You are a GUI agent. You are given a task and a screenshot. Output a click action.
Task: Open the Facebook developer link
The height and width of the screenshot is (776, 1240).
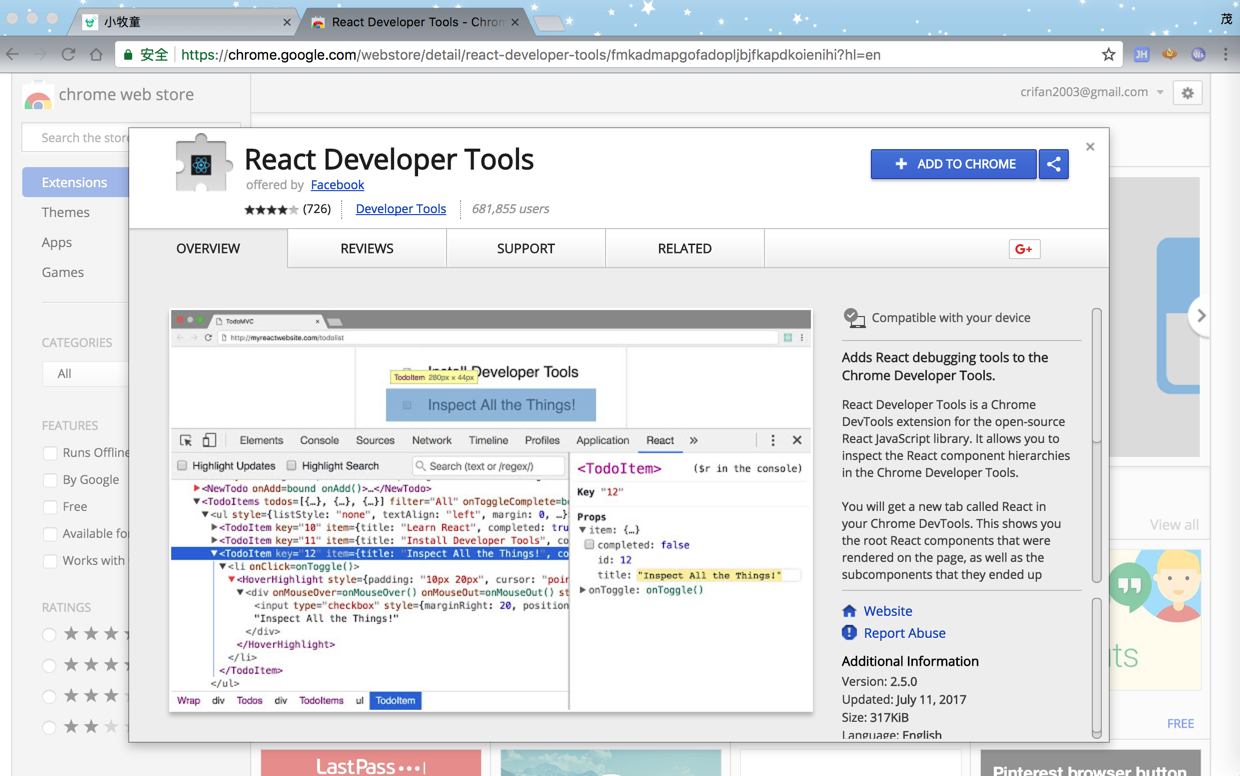tap(337, 185)
